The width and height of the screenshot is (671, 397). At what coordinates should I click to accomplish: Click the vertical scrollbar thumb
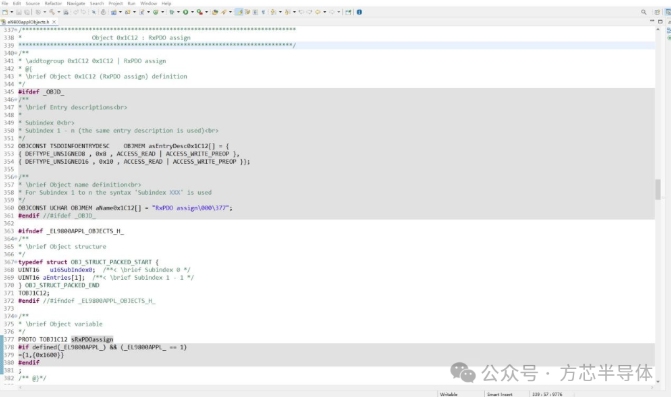(657, 190)
